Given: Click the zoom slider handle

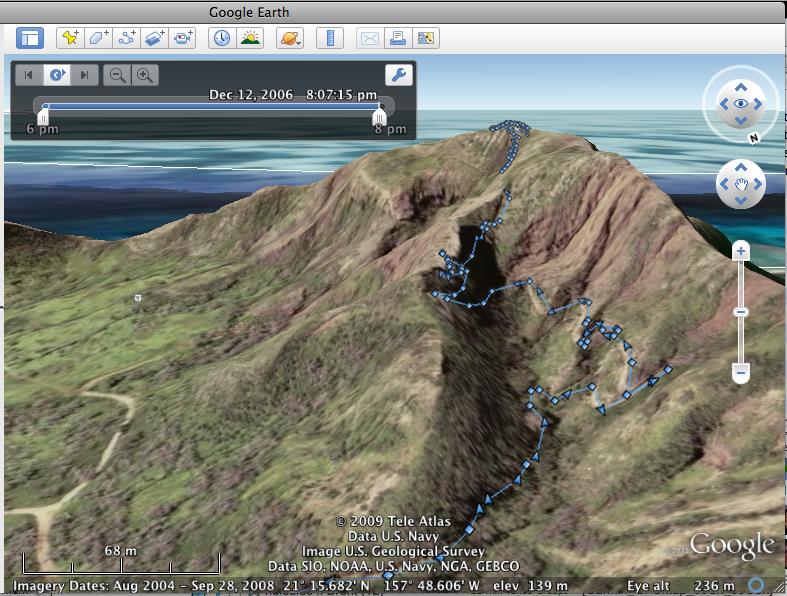Looking at the screenshot, I should pos(741,312).
